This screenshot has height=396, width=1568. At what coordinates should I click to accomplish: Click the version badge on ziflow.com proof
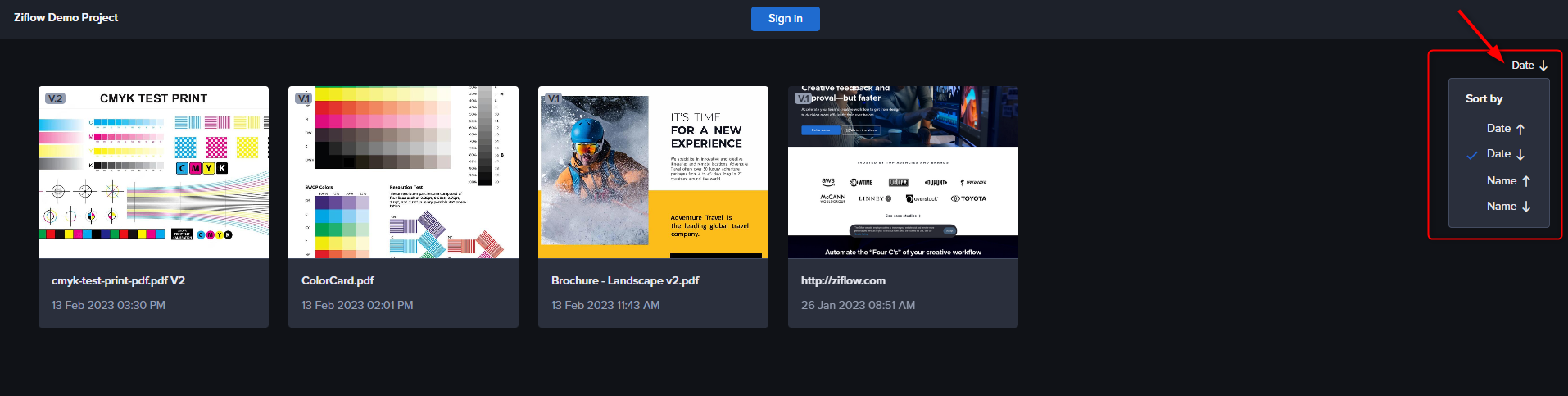pos(803,98)
